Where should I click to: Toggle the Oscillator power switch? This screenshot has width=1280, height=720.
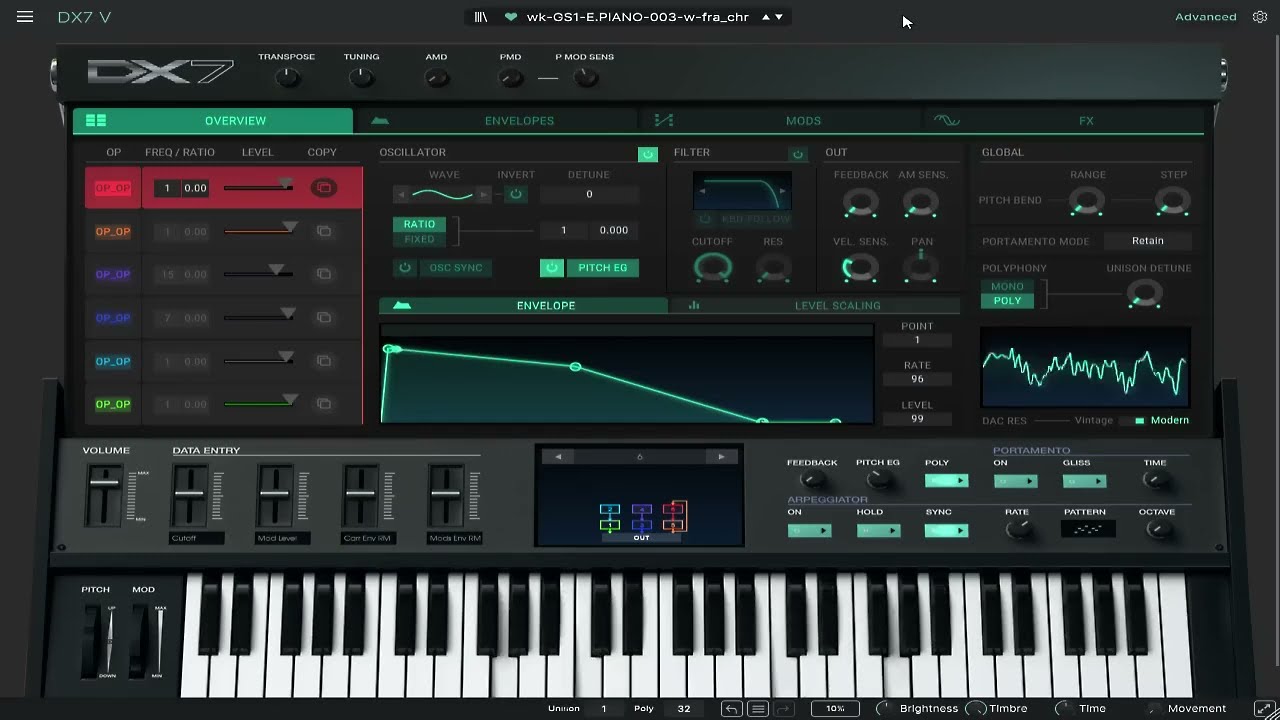click(648, 154)
